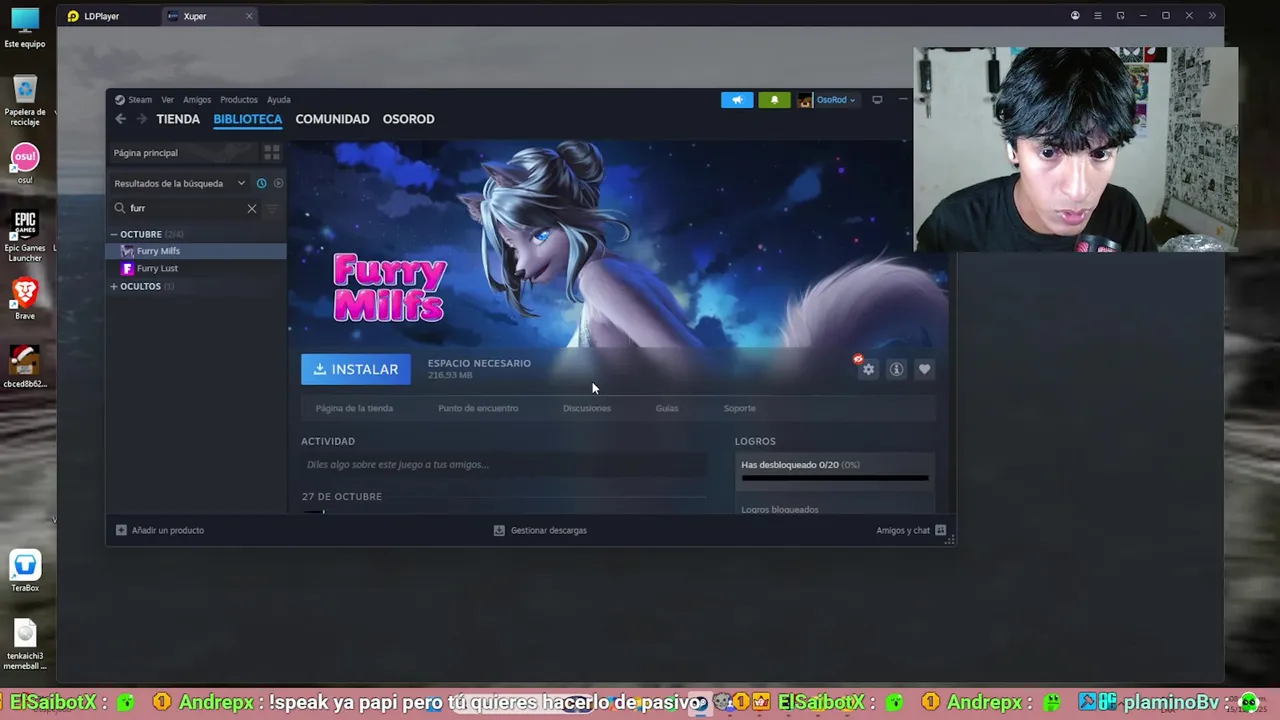This screenshot has height=720, width=1280.
Task: Go to the TIENDA tab
Action: click(178, 119)
